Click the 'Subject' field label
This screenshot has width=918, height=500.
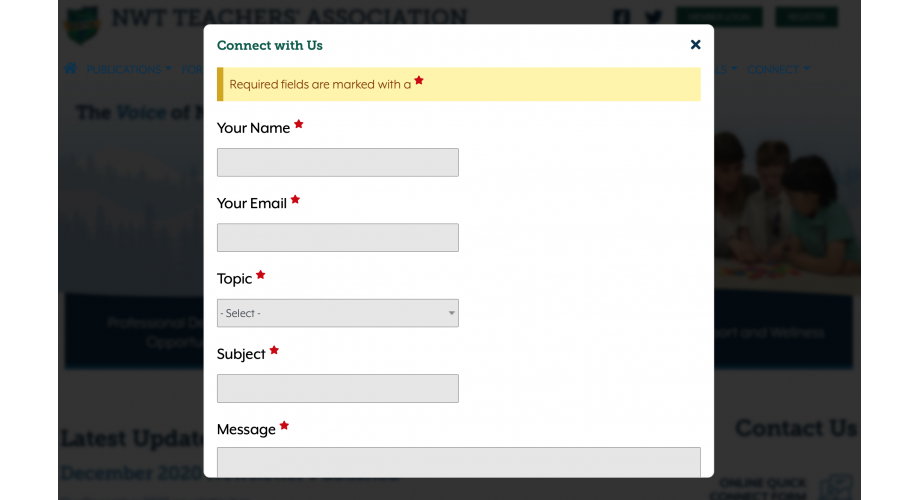241,354
